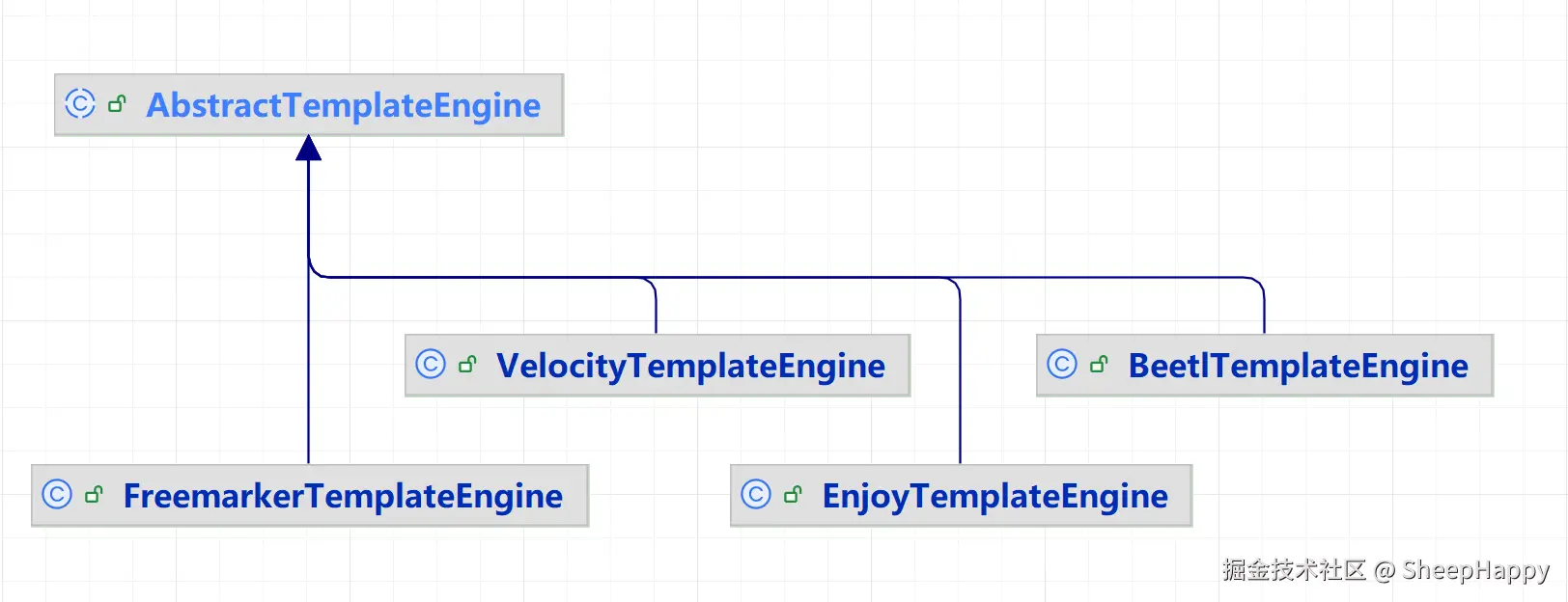The width and height of the screenshot is (1568, 602).
Task: Click the green public-access lock on EnjoyTemplateEngine
Action: tap(794, 494)
